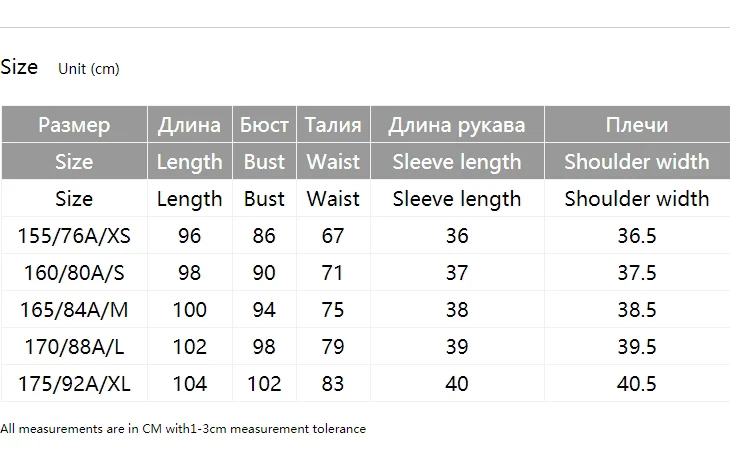This screenshot has width=730, height=453.
Task: Choose the 175/92A/XL size cell
Action: point(74,384)
